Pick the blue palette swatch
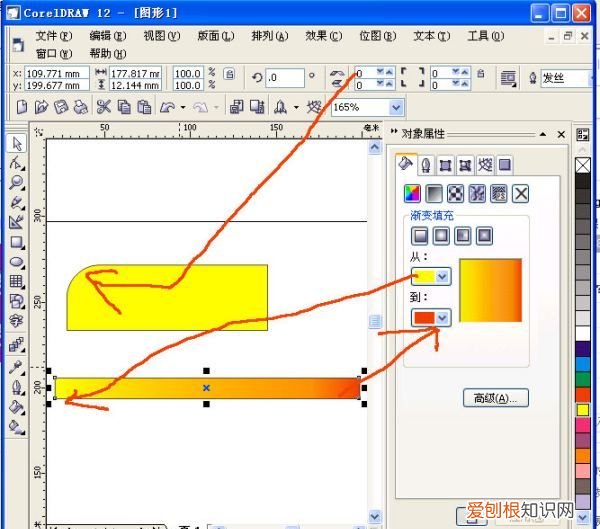This screenshot has height=529, width=600. pyautogui.click(x=583, y=364)
